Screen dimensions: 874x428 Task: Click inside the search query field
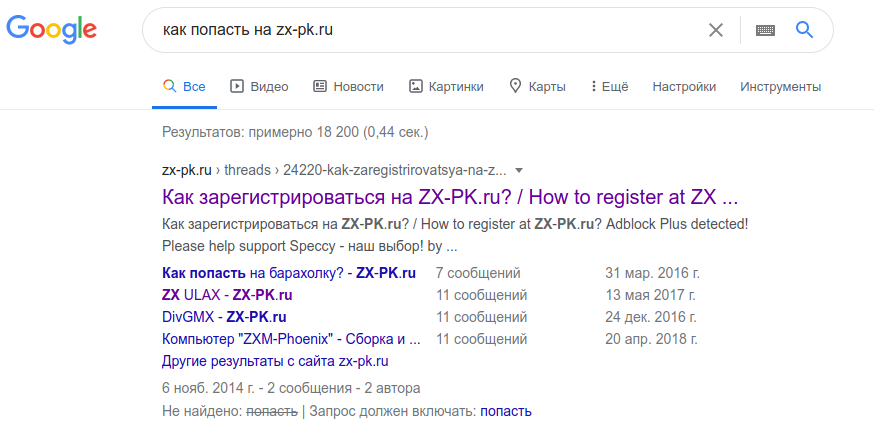pos(420,30)
